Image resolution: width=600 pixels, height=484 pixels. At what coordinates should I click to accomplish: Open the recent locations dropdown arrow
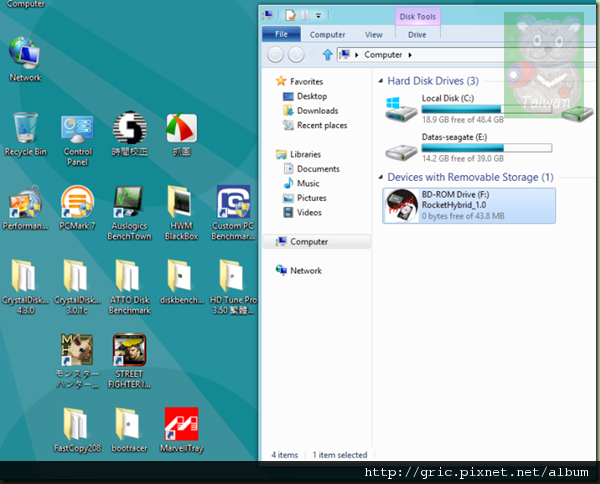pyautogui.click(x=314, y=55)
